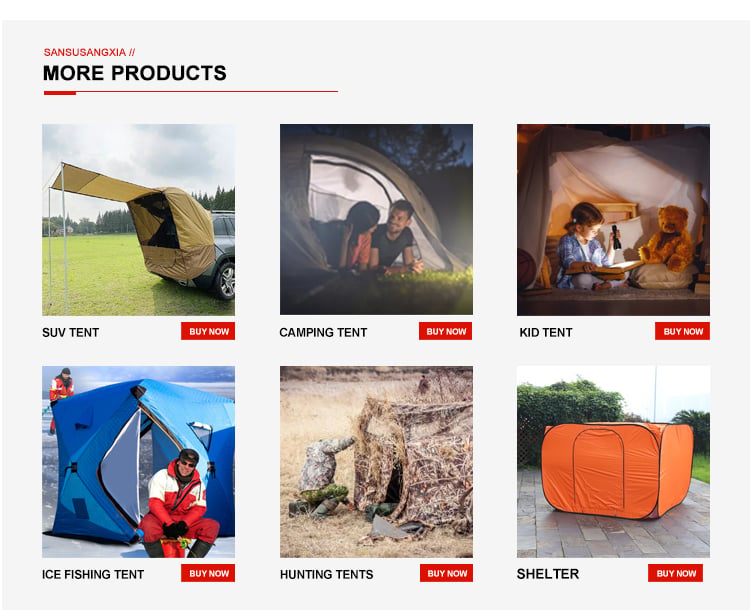
Task: Click Buy Now for Camping Tent
Action: tap(445, 331)
